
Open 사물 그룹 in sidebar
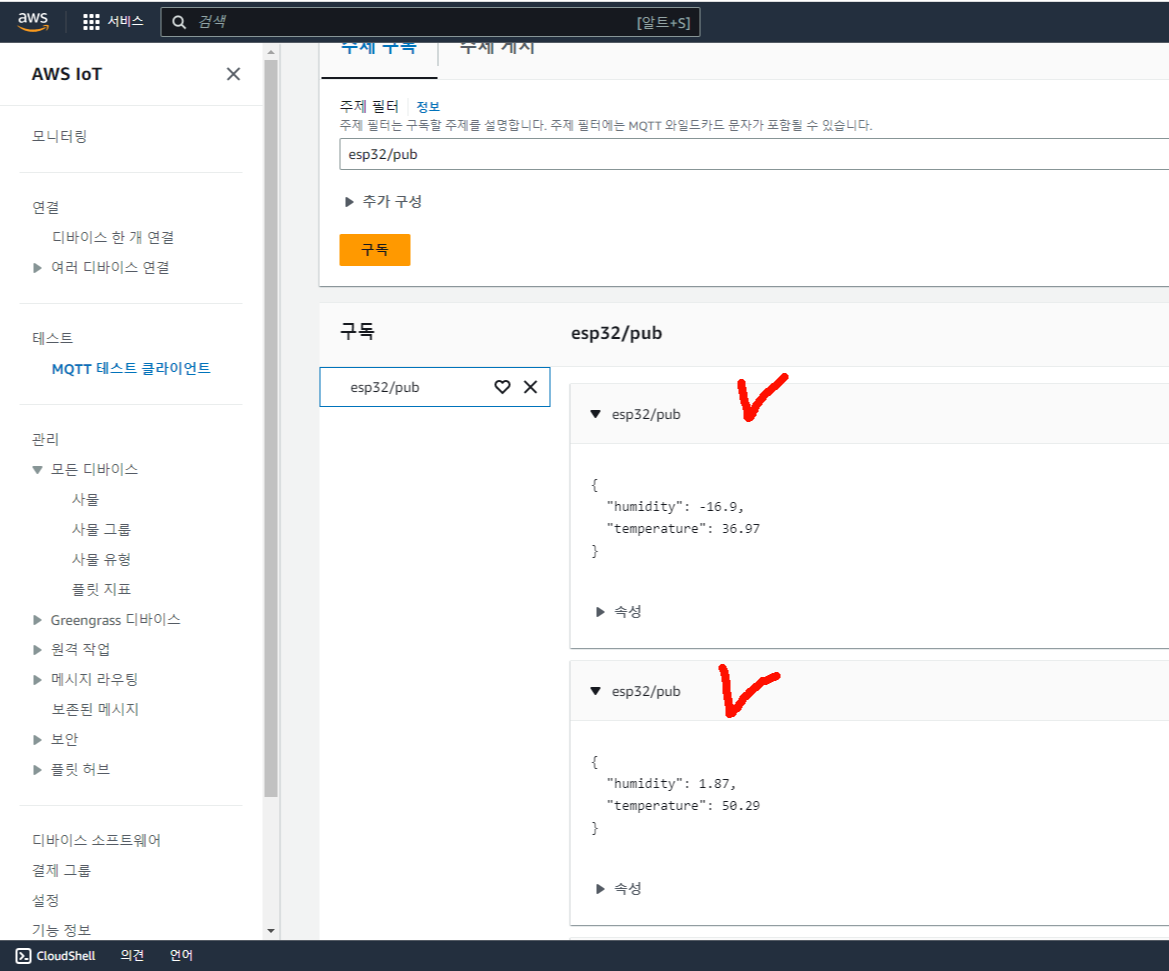(101, 530)
